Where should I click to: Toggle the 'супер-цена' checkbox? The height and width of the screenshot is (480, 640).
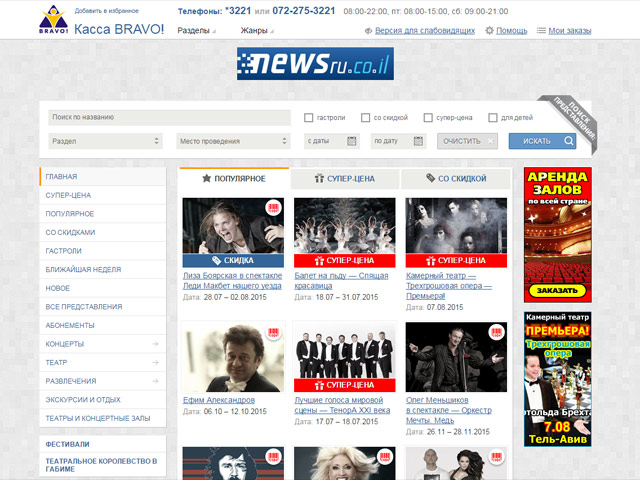point(428,118)
